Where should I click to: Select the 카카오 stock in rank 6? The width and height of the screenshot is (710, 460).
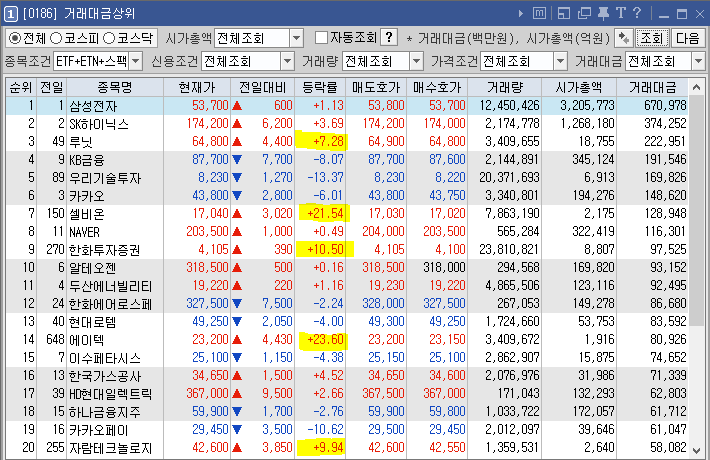point(86,196)
